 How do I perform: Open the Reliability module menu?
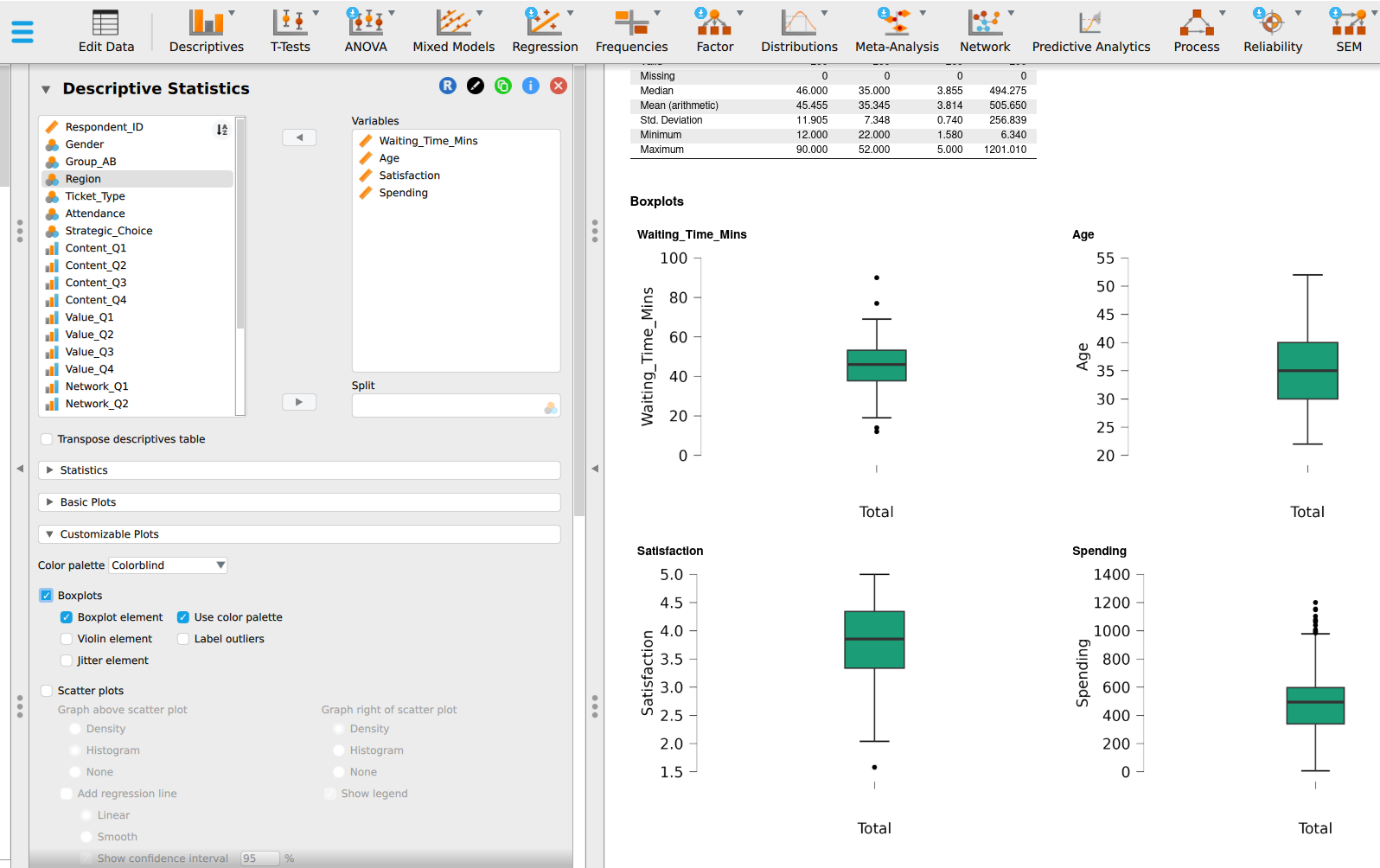[1273, 31]
